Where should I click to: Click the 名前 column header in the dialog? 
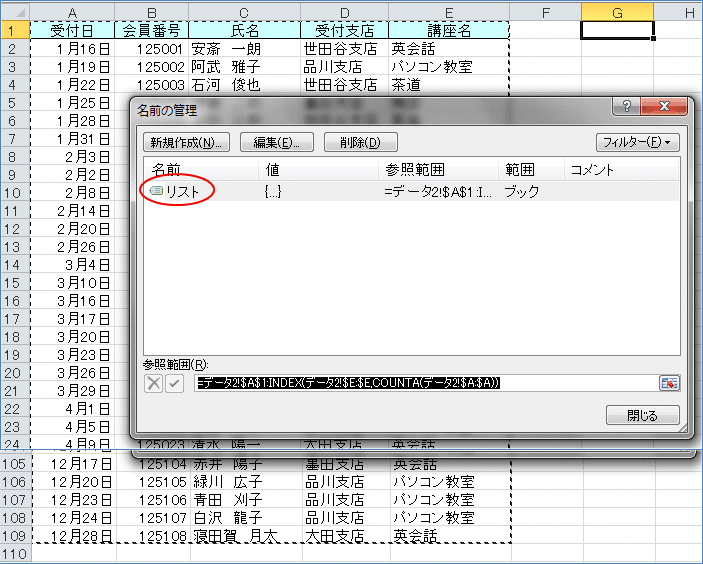coord(201,169)
